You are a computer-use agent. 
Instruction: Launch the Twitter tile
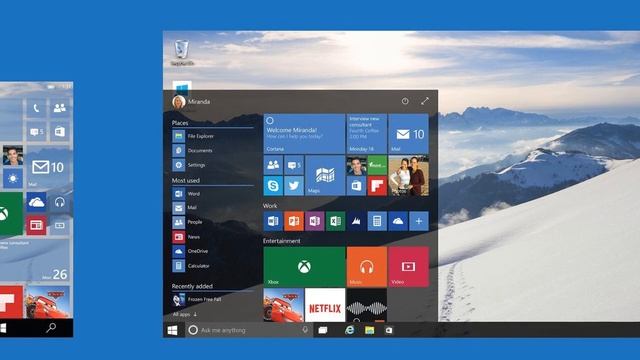pos(294,186)
